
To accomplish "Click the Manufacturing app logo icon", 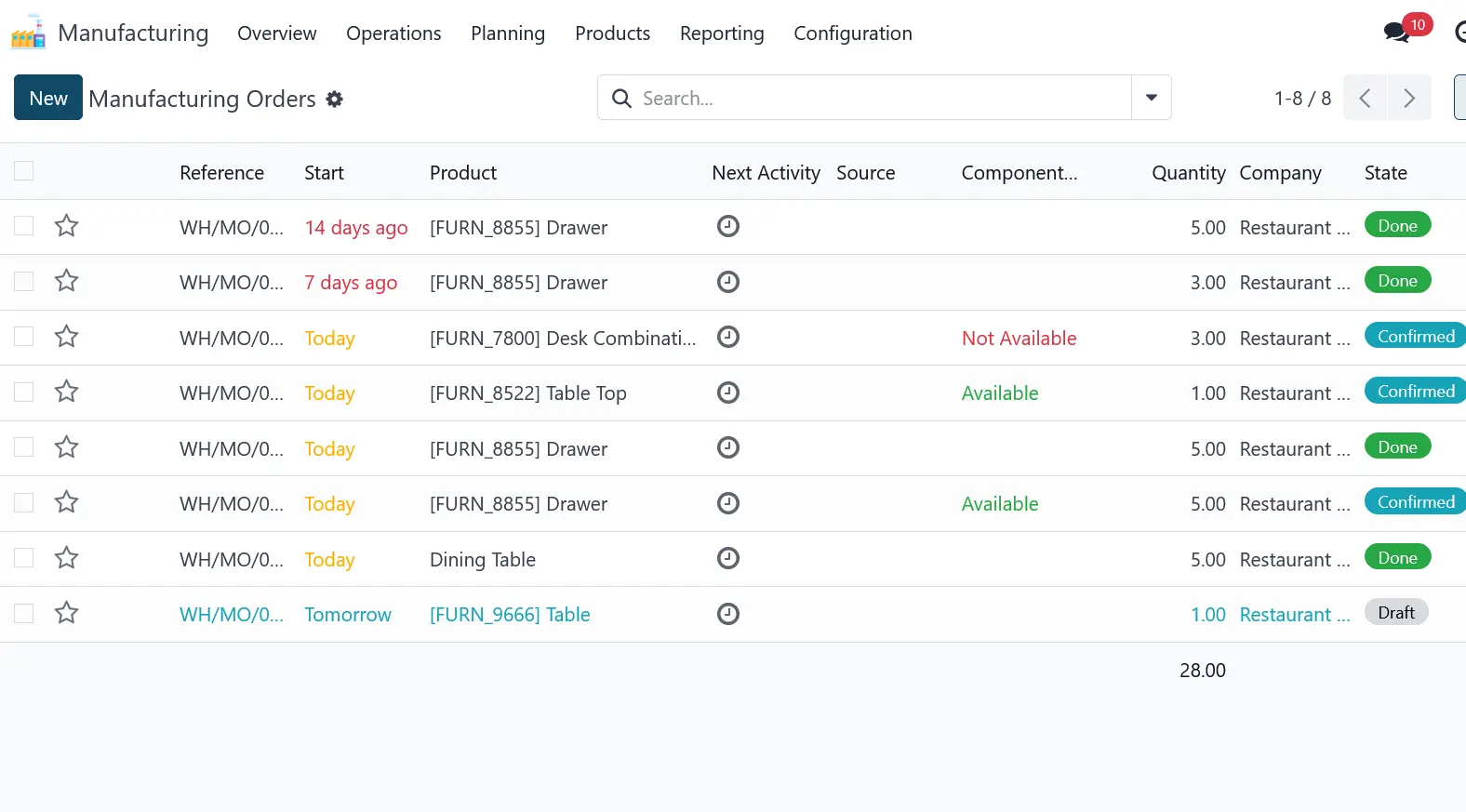I will pyautogui.click(x=28, y=33).
